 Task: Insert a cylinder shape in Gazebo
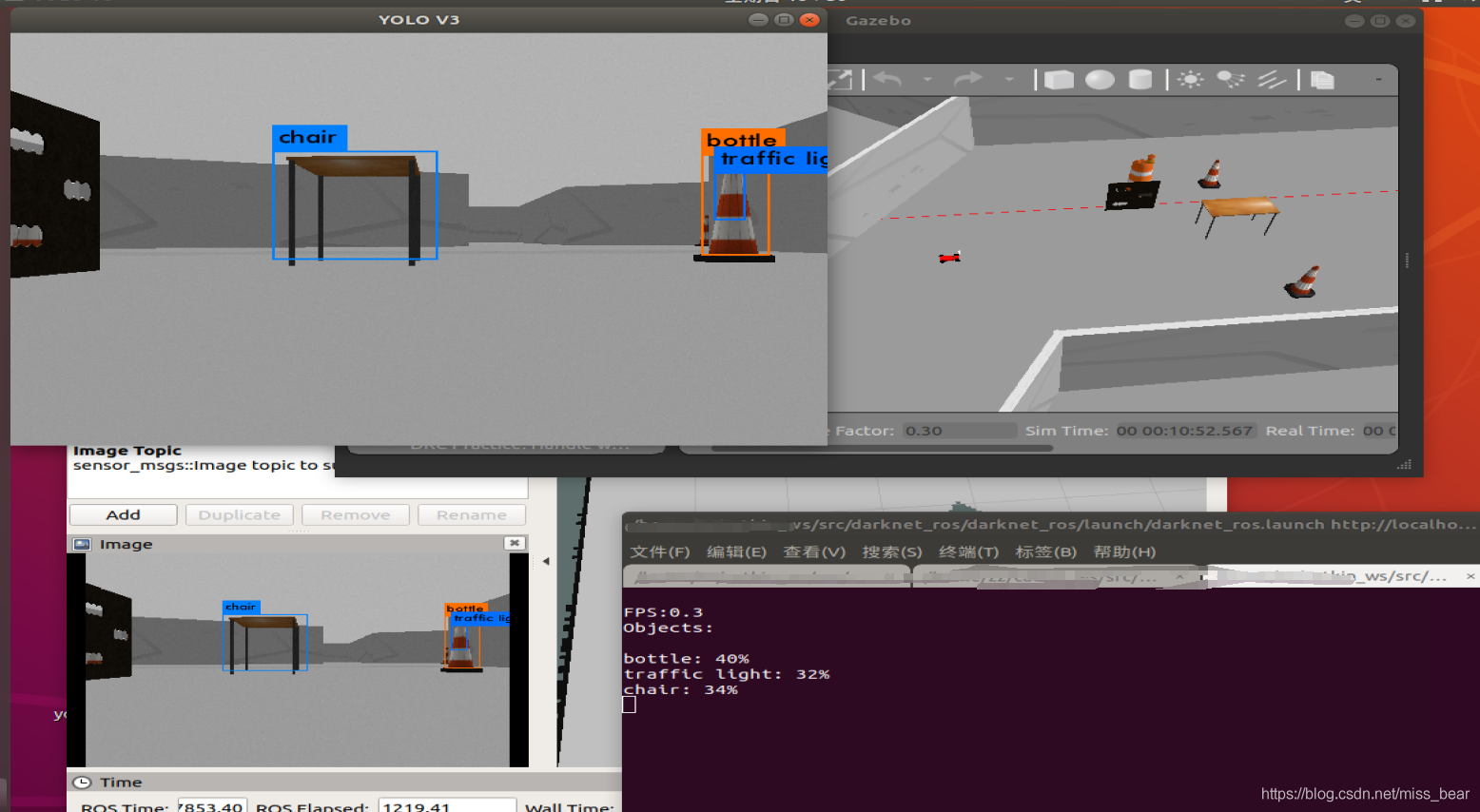pos(1139,80)
